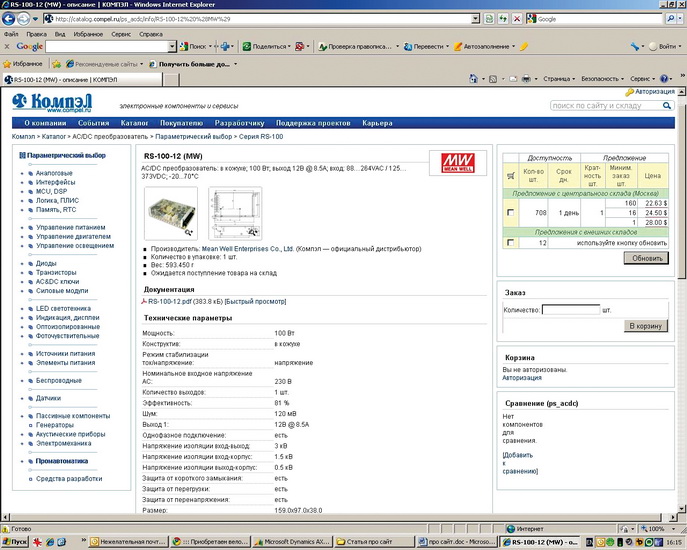Screen dimensions: 687x550
Task: Go back with the browser Back arrow
Action: coord(9,19)
